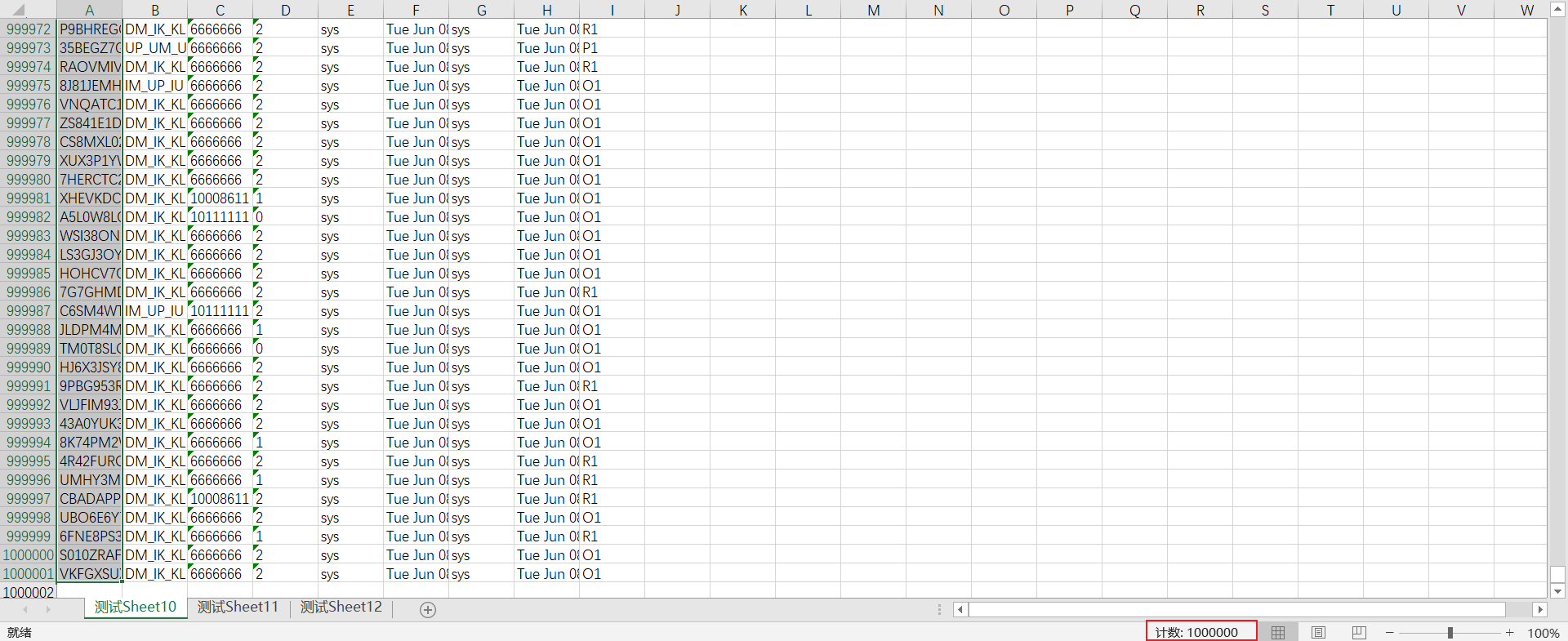The height and width of the screenshot is (641, 1568).
Task: Click the zoom slider handle
Action: coord(1450,633)
